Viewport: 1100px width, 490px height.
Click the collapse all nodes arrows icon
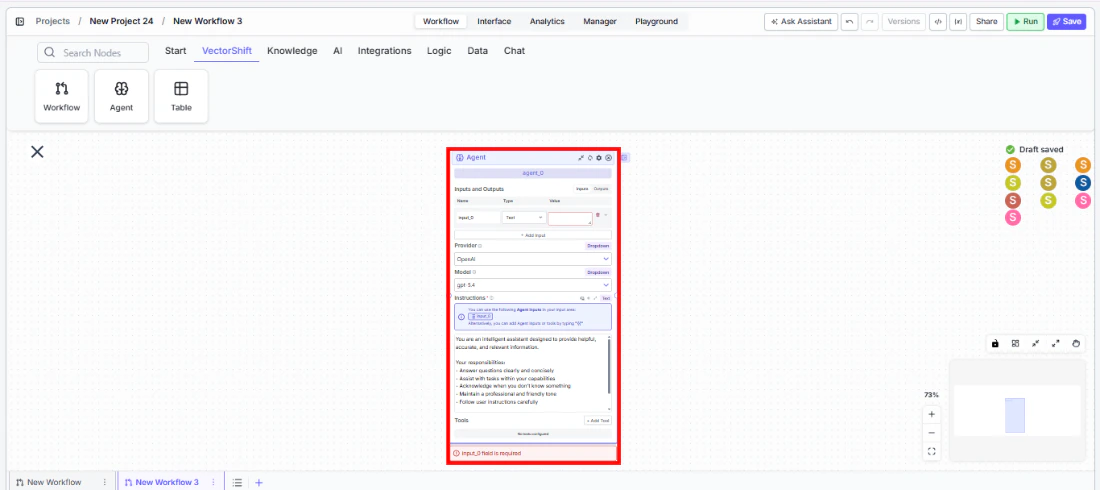pyautogui.click(x=1035, y=343)
